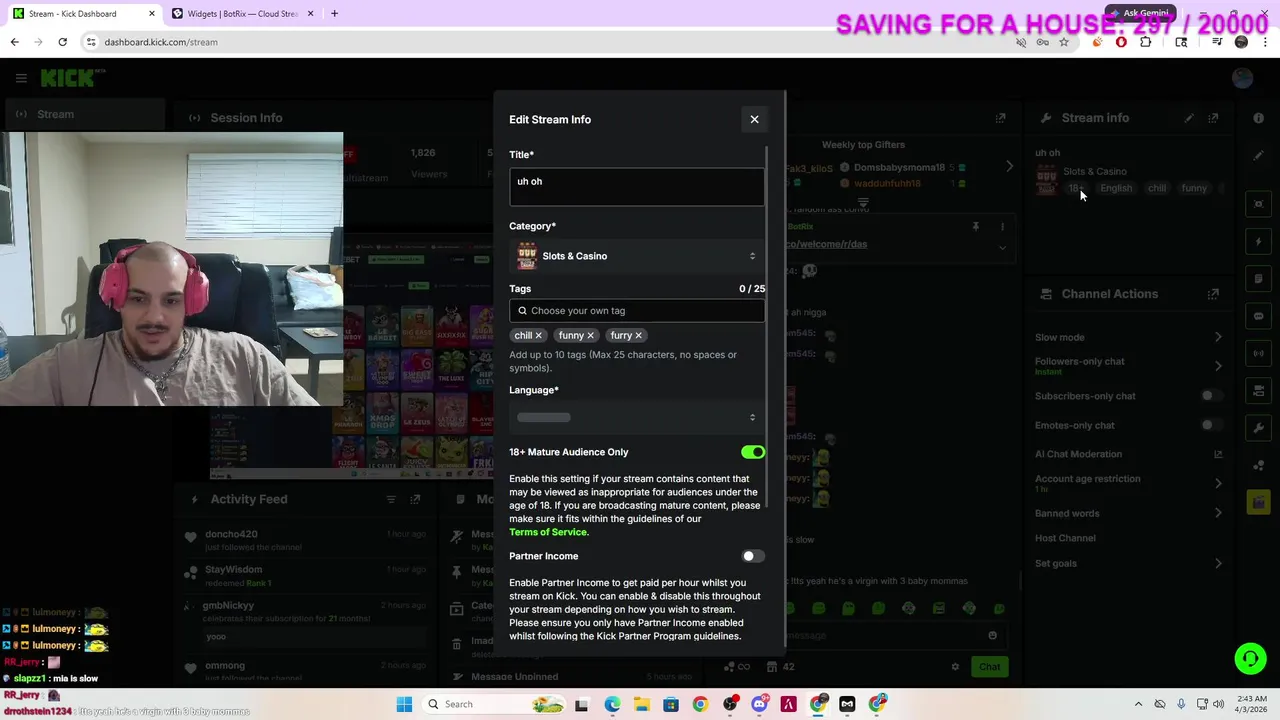Toggle Emotes-only chat
Image resolution: width=1280 pixels, height=720 pixels.
coord(1211,425)
